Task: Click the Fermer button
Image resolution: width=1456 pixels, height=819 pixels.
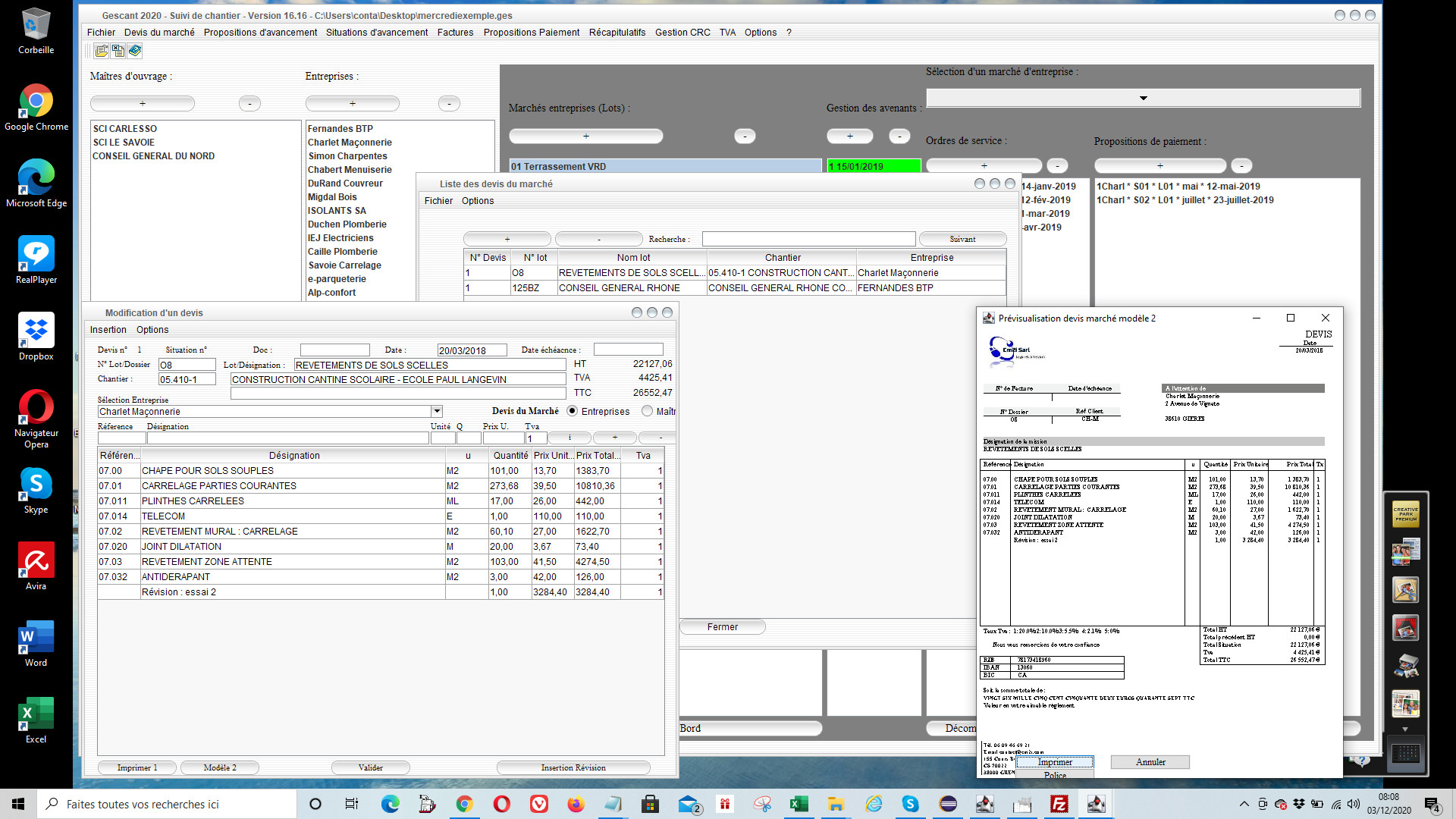Action: tap(723, 627)
